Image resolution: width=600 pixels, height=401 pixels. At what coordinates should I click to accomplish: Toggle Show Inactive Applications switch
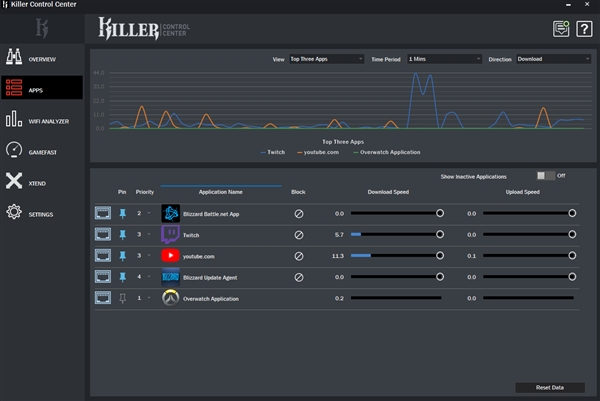click(x=544, y=176)
